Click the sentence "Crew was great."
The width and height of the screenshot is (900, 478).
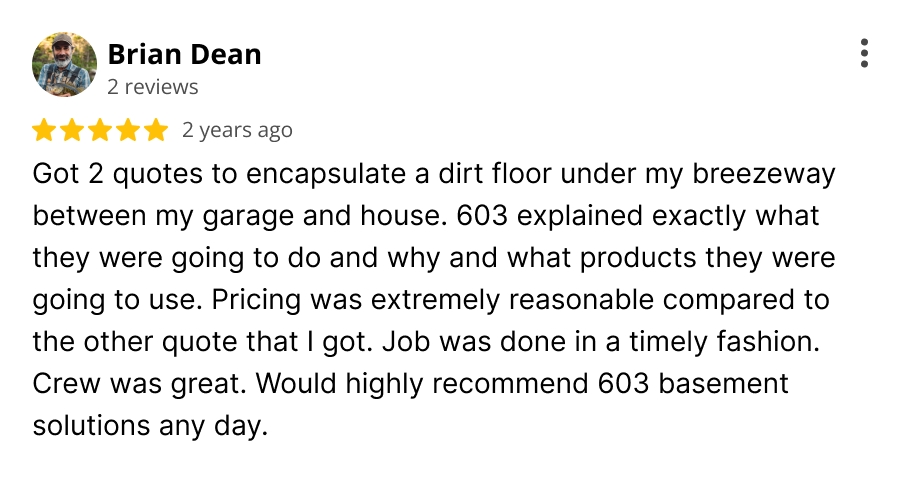point(139,384)
